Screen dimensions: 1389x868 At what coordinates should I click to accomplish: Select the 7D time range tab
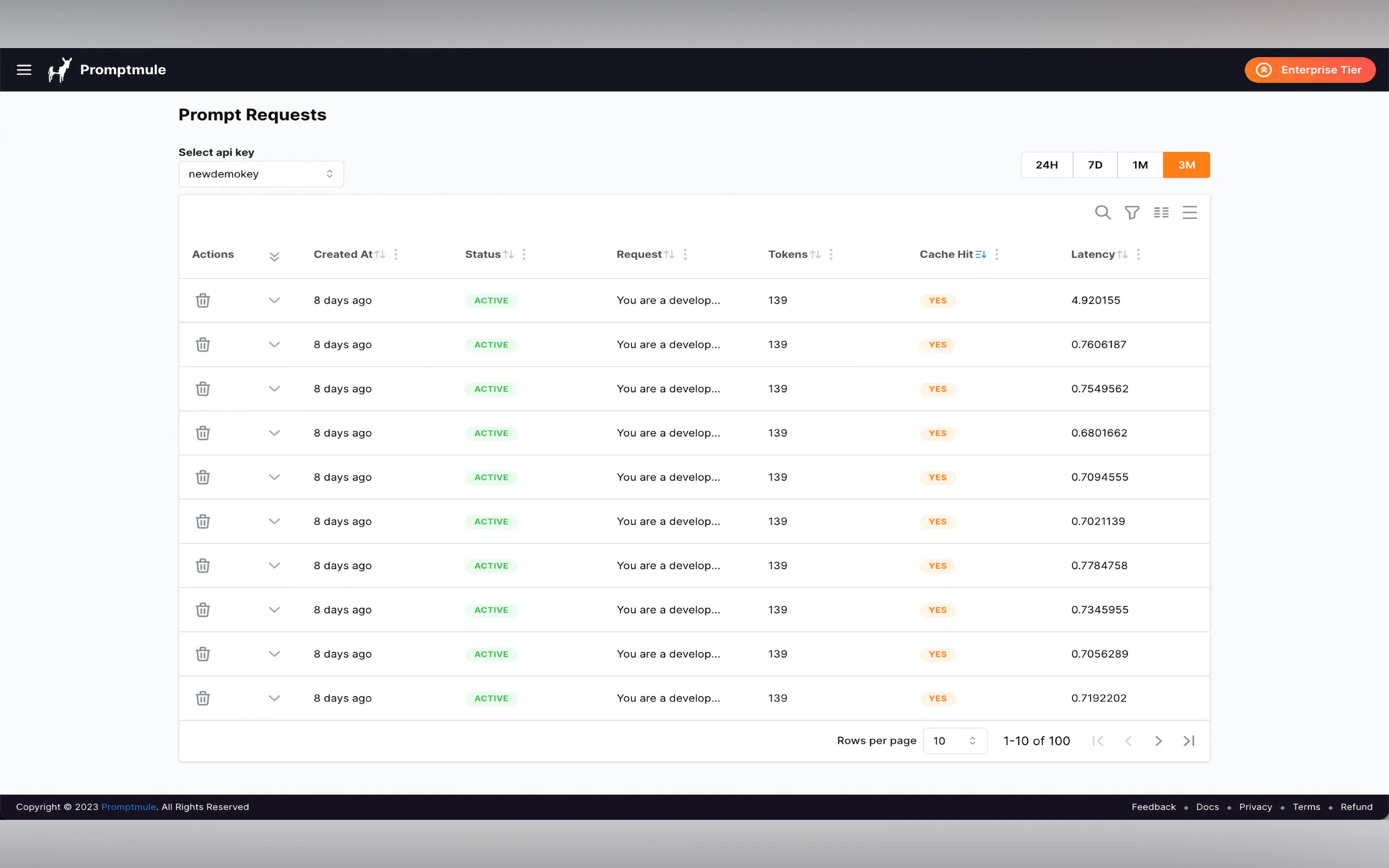[1094, 165]
